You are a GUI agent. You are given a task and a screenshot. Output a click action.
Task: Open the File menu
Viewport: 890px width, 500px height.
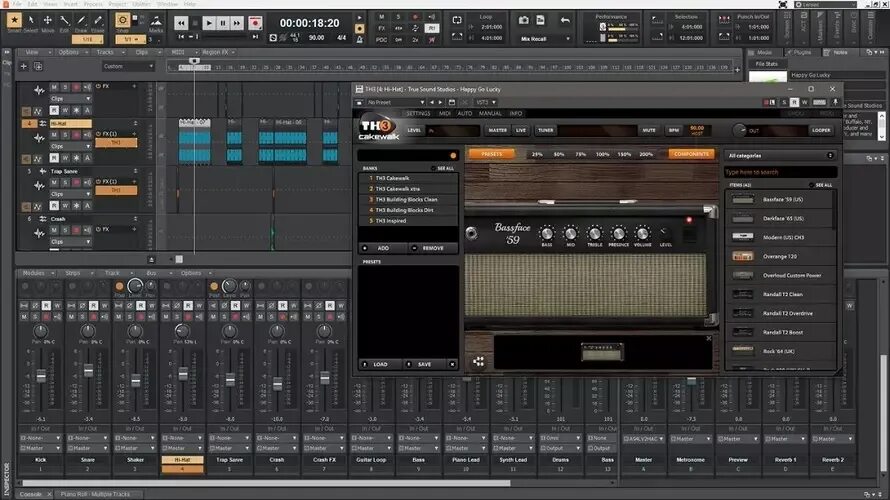[17, 4]
